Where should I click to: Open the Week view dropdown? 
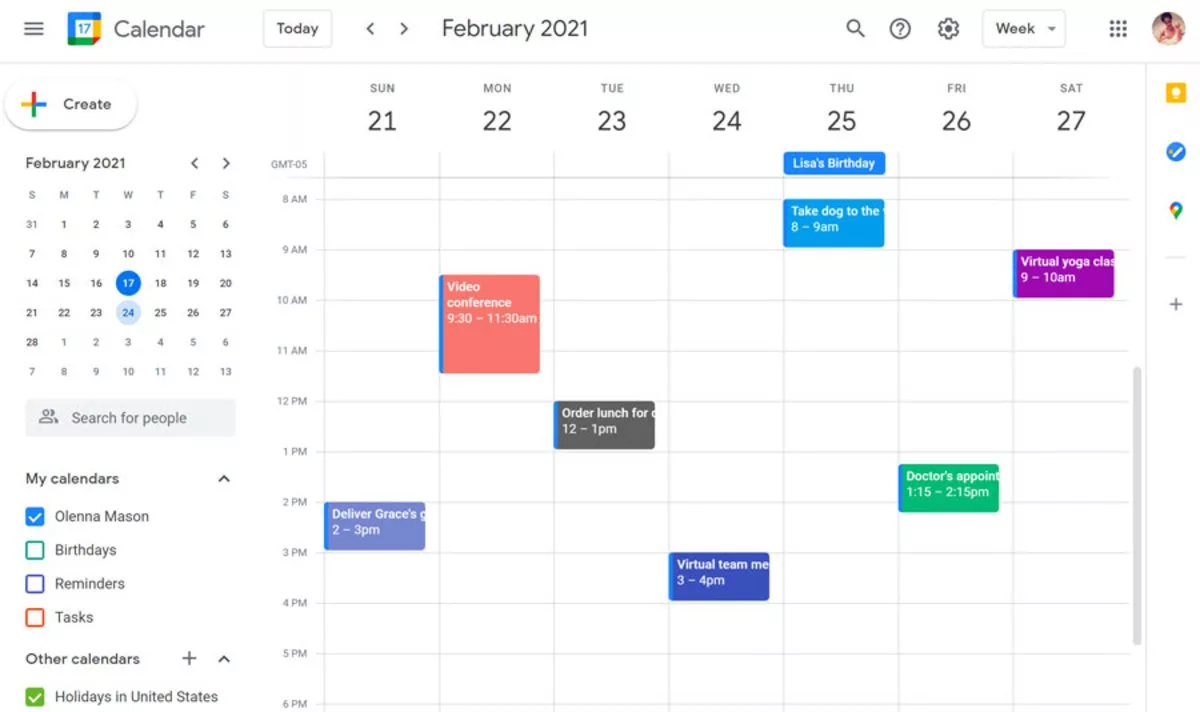(x=1023, y=29)
